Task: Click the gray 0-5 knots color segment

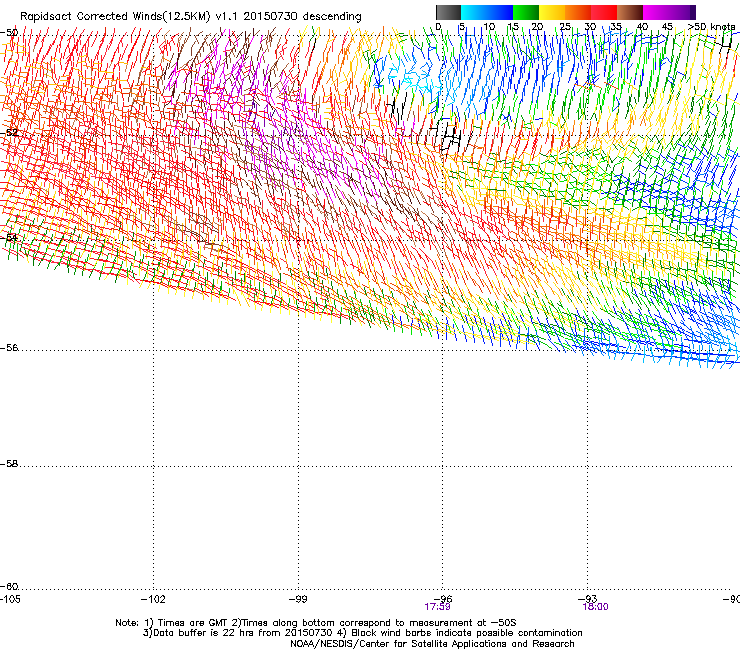Action: (448, 12)
